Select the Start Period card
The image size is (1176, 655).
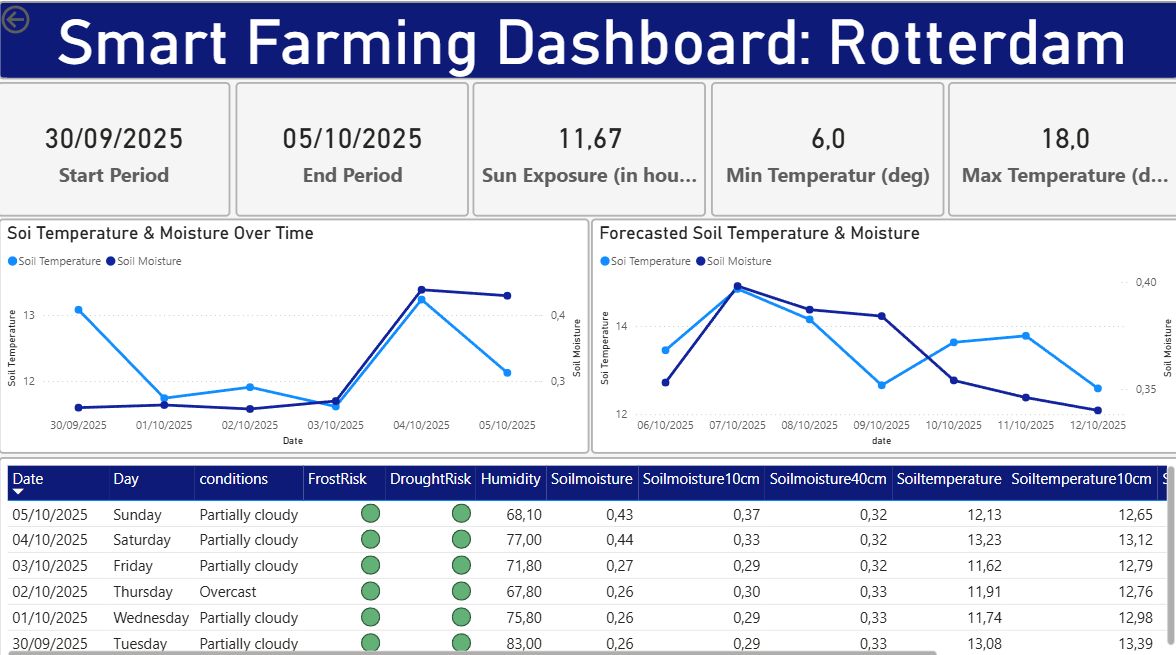(115, 148)
